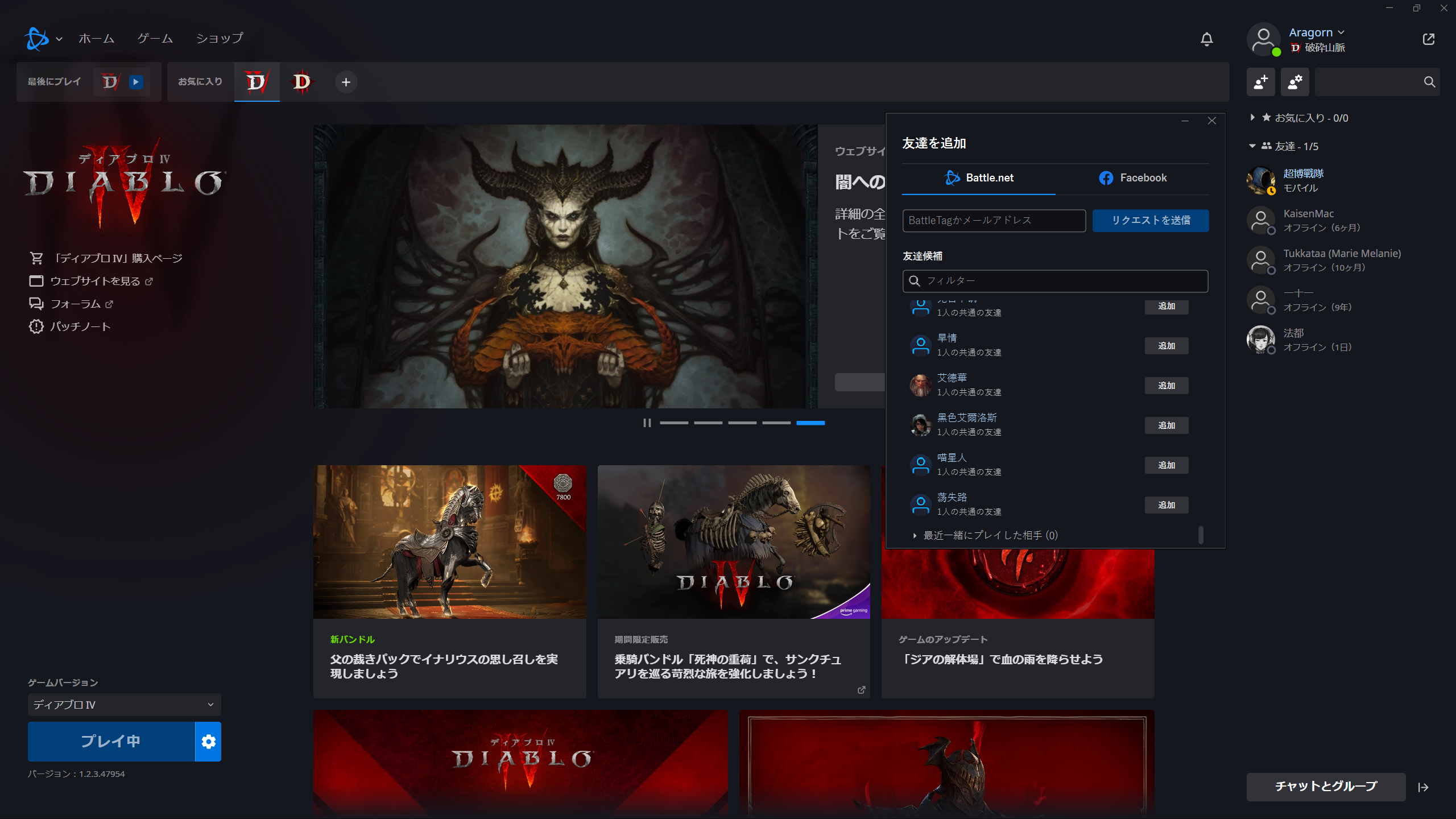
Task: Click 法都 friend avatar
Action: point(1260,340)
